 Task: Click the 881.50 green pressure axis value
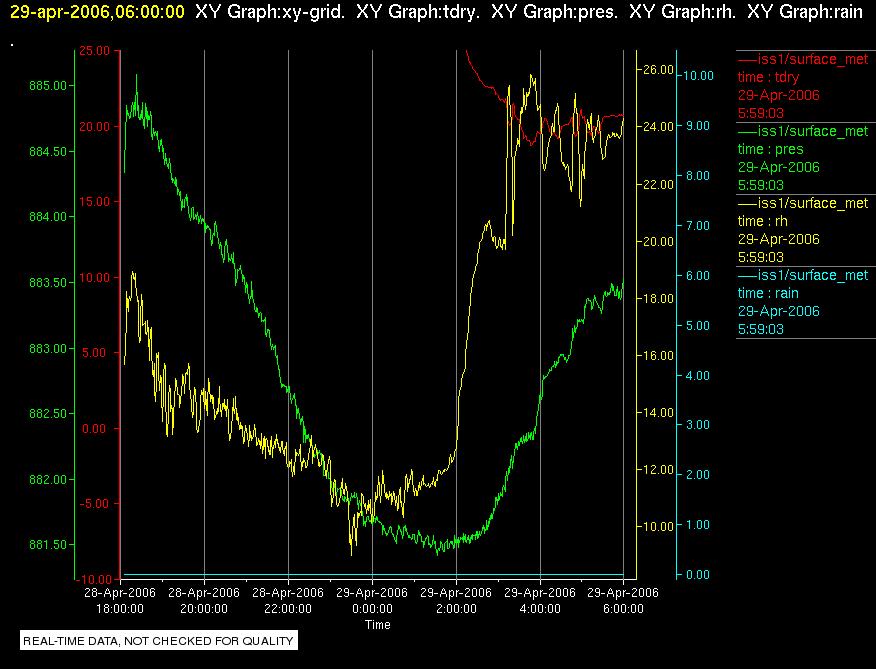tap(48, 544)
